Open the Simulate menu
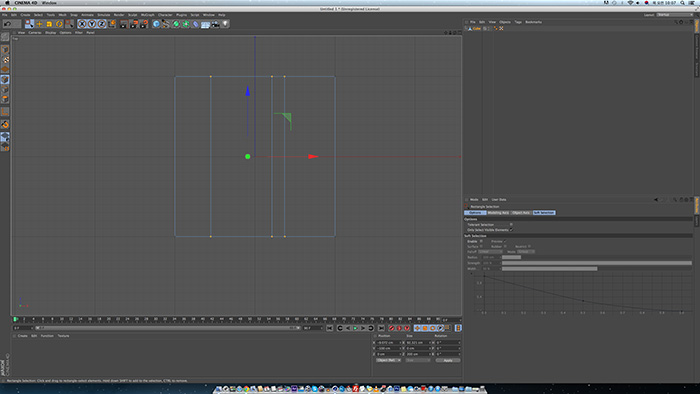 coord(104,15)
